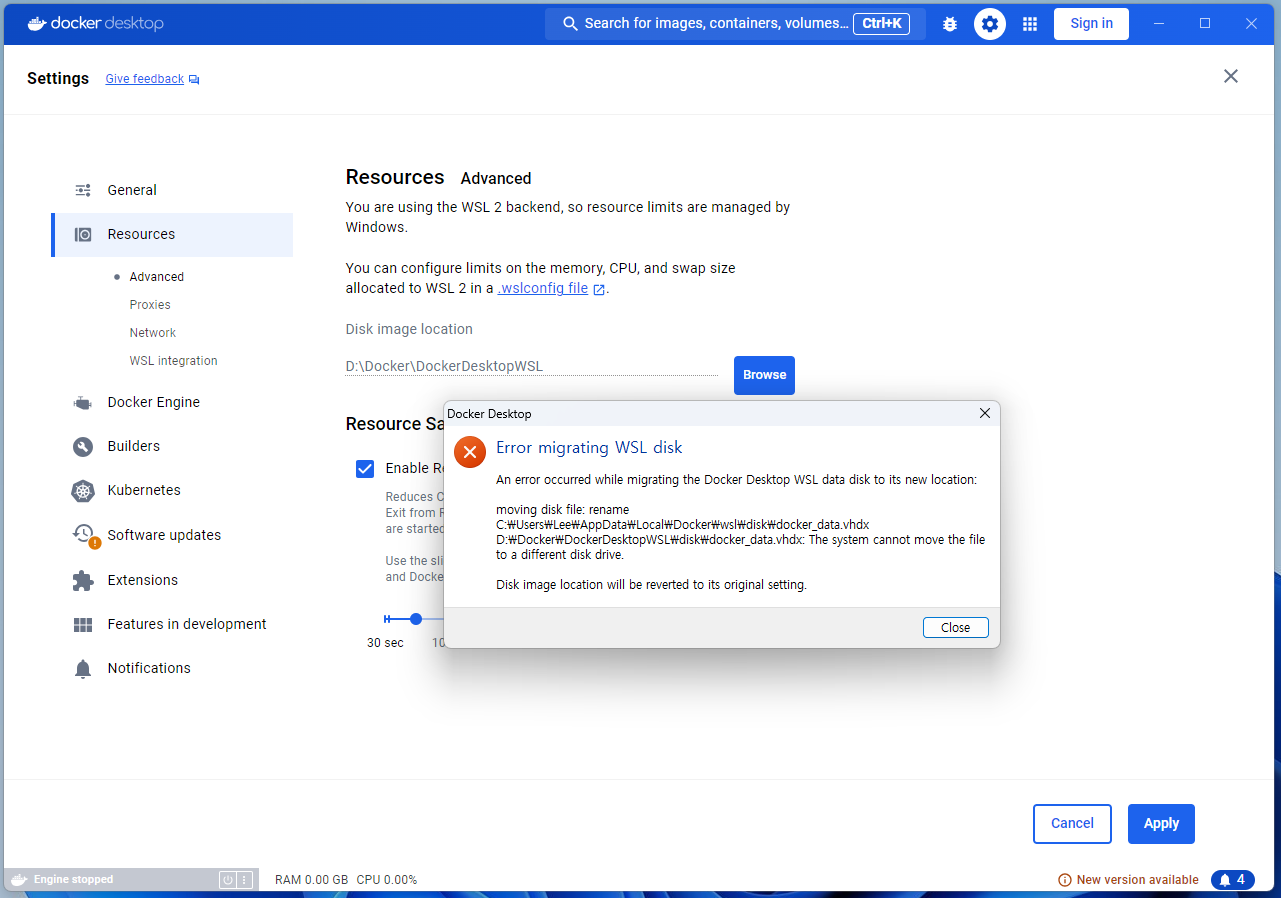This screenshot has width=1281, height=898.
Task: Click the Apply button
Action: pyautogui.click(x=1161, y=824)
